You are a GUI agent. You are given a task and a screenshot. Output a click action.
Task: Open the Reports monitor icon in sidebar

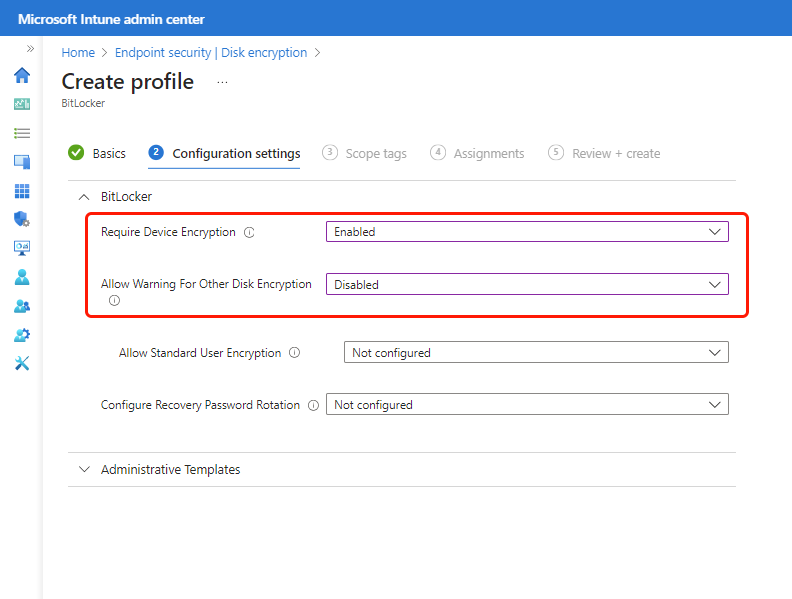point(22,248)
